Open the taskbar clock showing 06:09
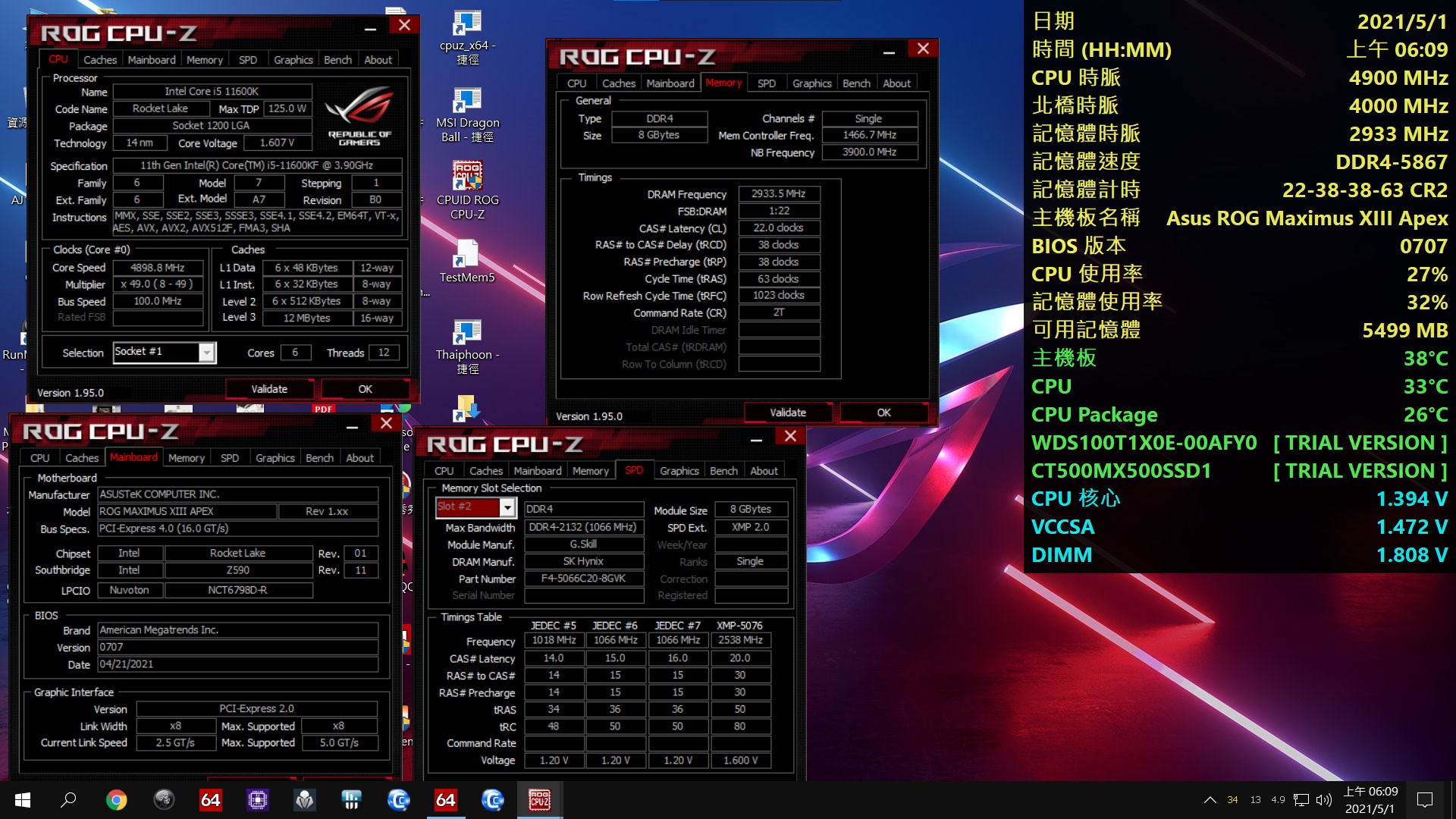This screenshot has width=1456, height=819. coord(1370,800)
